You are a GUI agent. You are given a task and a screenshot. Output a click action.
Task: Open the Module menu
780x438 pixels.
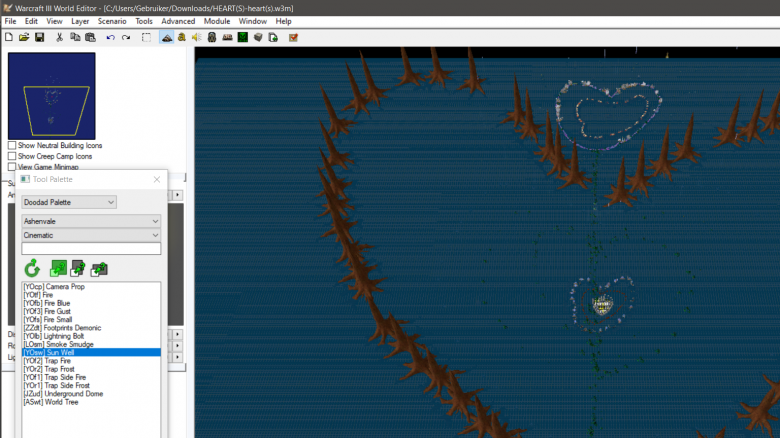pos(217,21)
